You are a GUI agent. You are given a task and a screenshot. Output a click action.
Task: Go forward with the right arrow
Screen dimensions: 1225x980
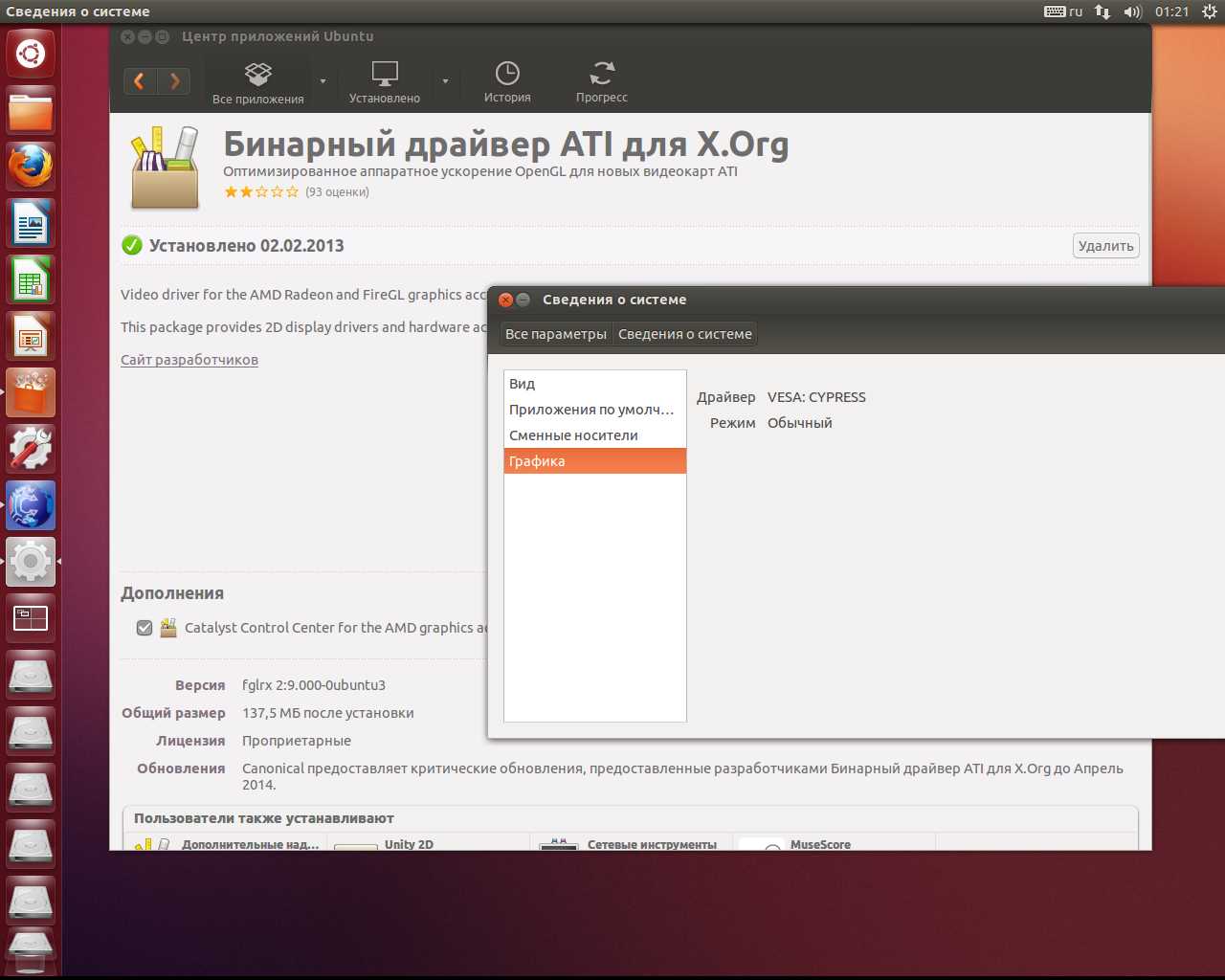click(x=174, y=81)
